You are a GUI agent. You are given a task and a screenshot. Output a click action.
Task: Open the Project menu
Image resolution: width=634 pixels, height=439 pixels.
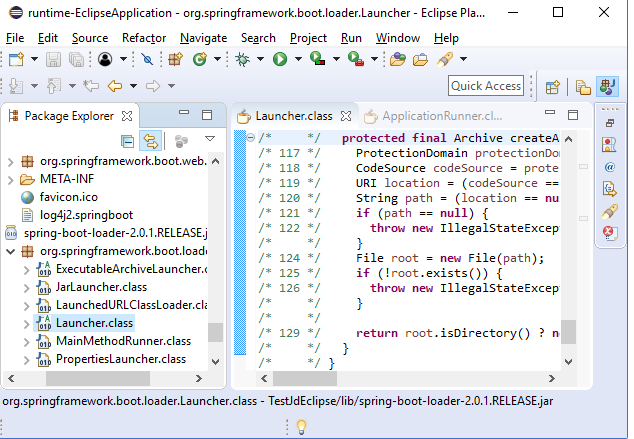(308, 38)
